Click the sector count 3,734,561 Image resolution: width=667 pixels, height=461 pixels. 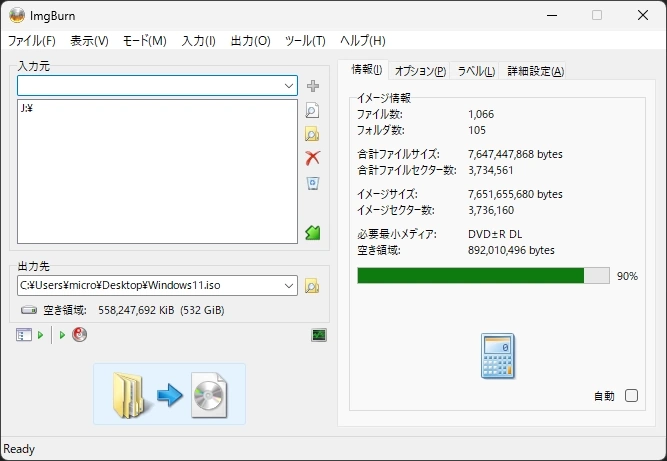(490, 170)
